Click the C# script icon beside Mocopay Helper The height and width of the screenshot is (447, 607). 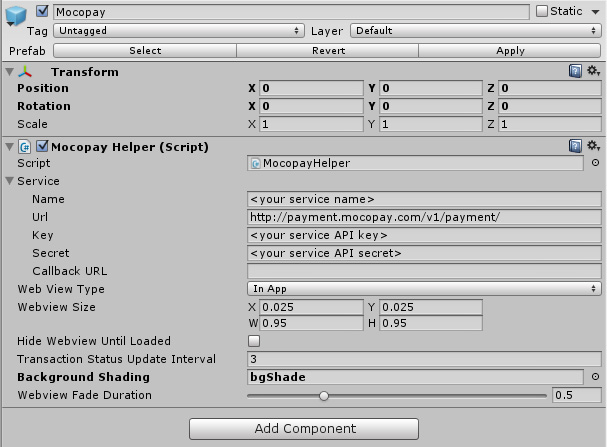24,147
